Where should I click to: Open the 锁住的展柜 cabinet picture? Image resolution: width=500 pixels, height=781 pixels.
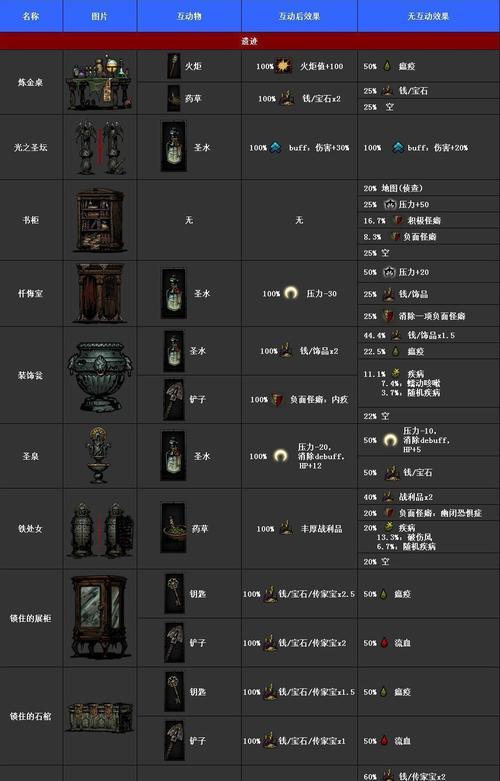[x=100, y=618]
